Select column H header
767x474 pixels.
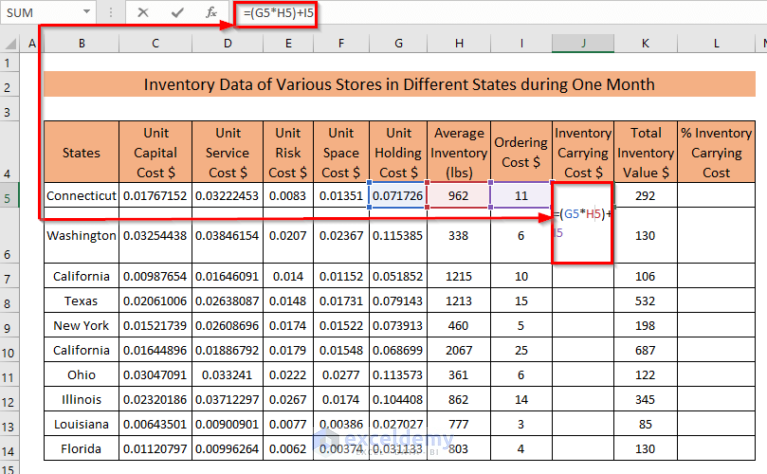coord(459,44)
